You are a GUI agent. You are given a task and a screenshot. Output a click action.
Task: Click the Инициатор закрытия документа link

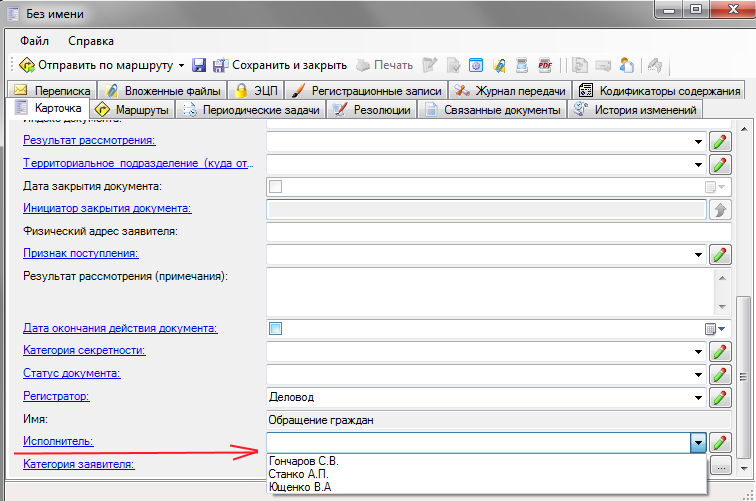(x=106, y=208)
